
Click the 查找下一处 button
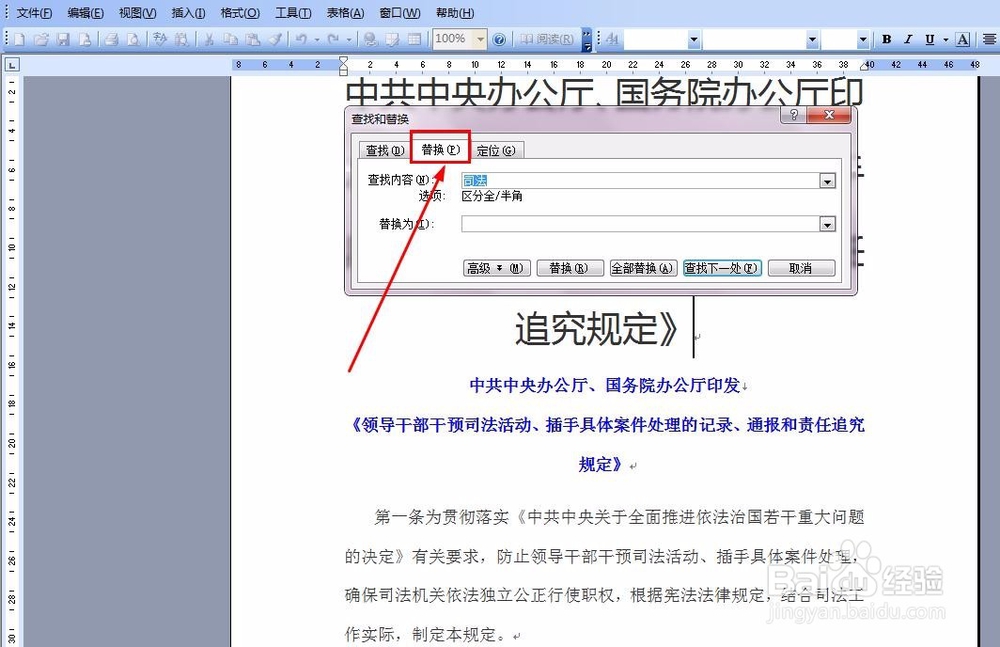click(x=722, y=268)
